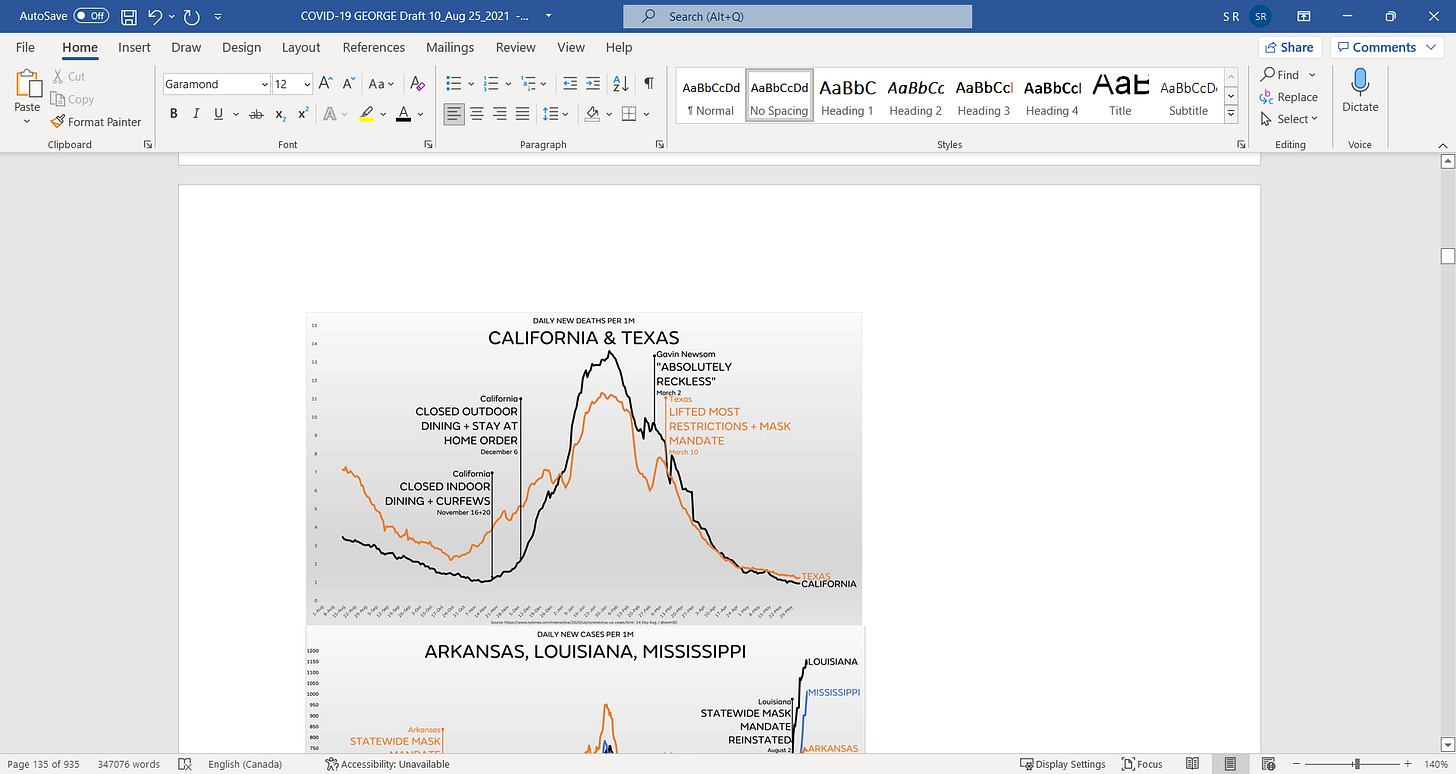Image resolution: width=1456 pixels, height=774 pixels.
Task: Click the Sort A-Z icon
Action: pos(620,84)
